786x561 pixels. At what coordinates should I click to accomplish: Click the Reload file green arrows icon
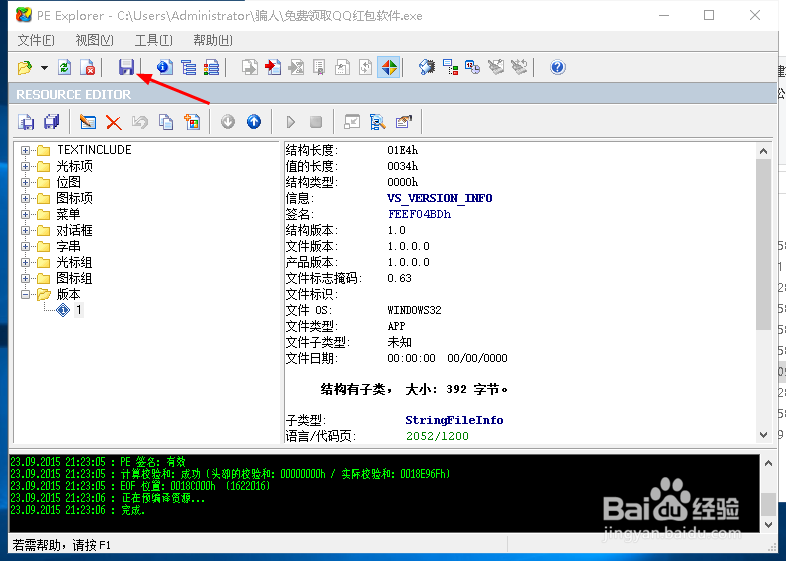tap(64, 67)
